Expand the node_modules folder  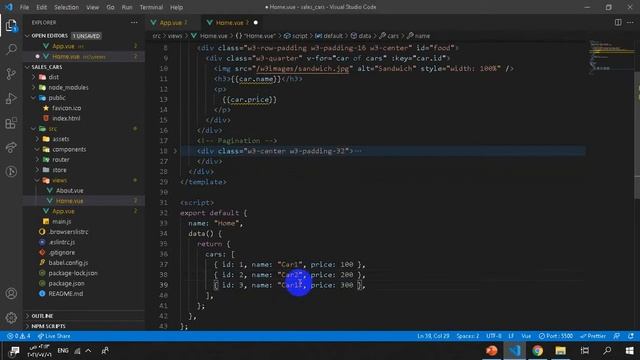point(68,87)
